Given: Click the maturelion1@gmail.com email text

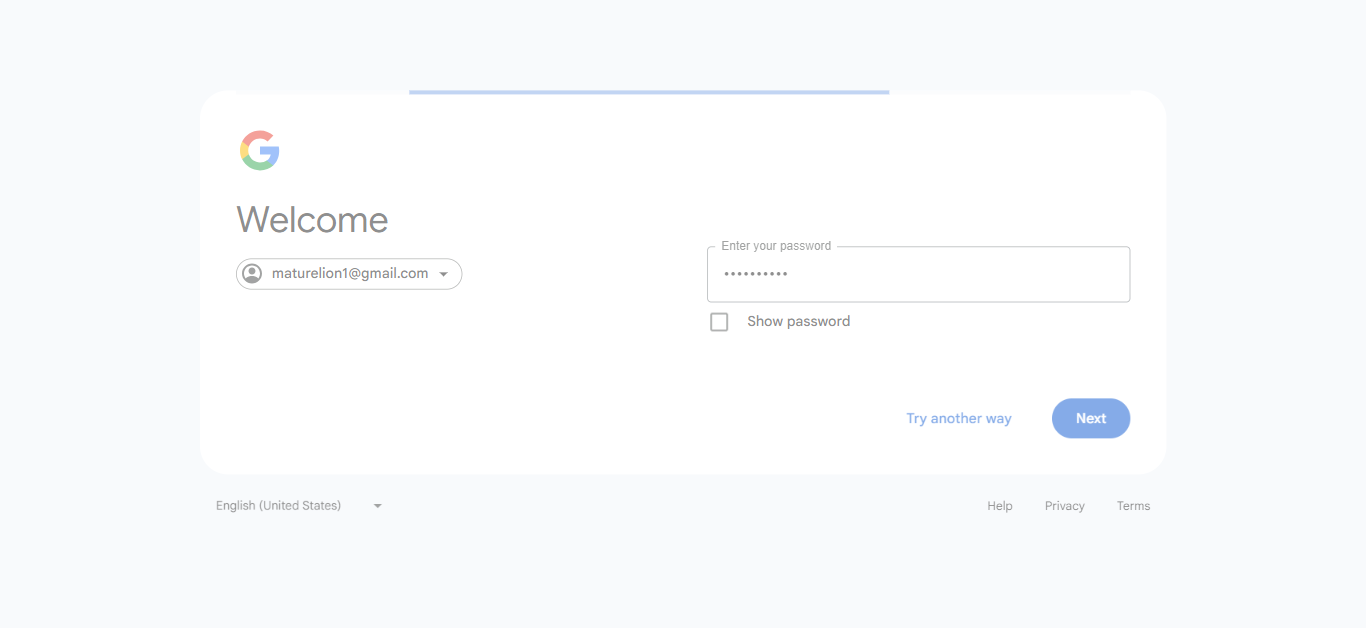Looking at the screenshot, I should click(350, 274).
